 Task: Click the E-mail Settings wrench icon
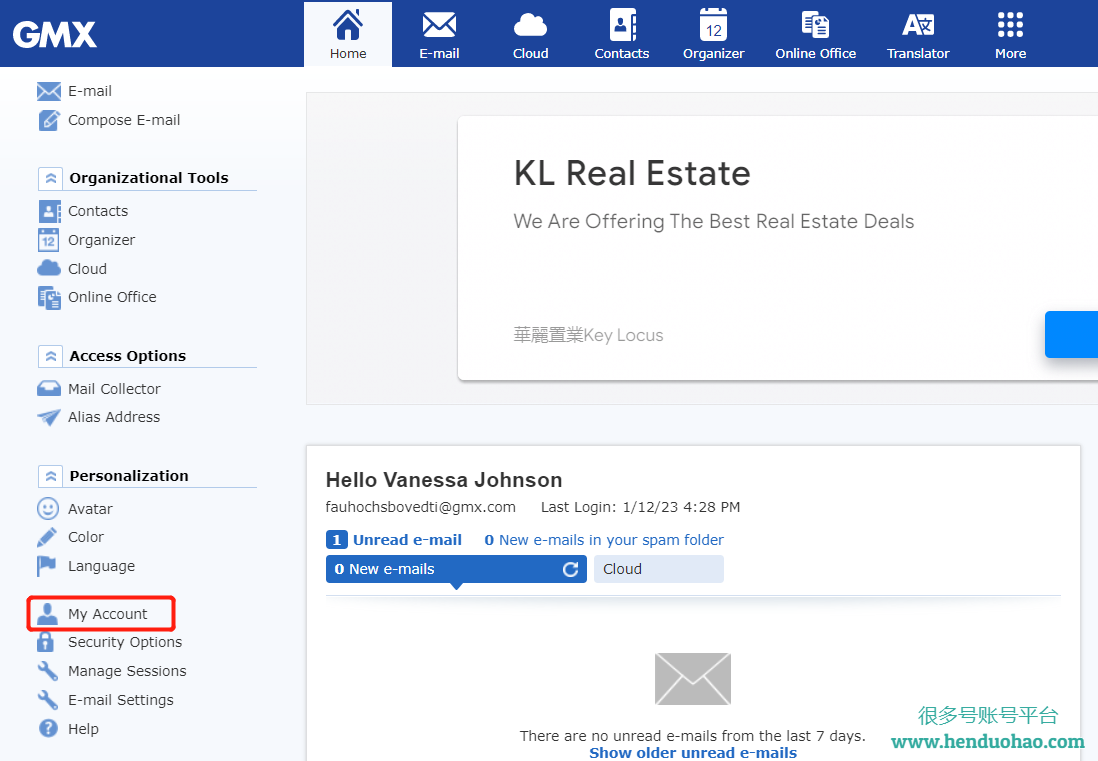click(48, 700)
